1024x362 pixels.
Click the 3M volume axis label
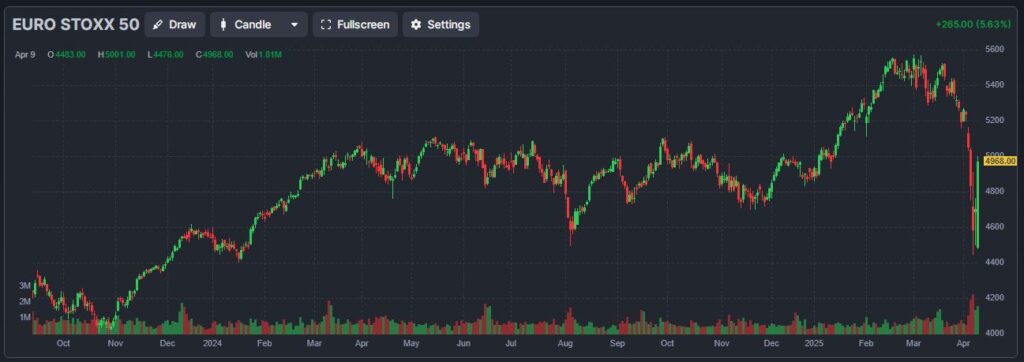24,286
